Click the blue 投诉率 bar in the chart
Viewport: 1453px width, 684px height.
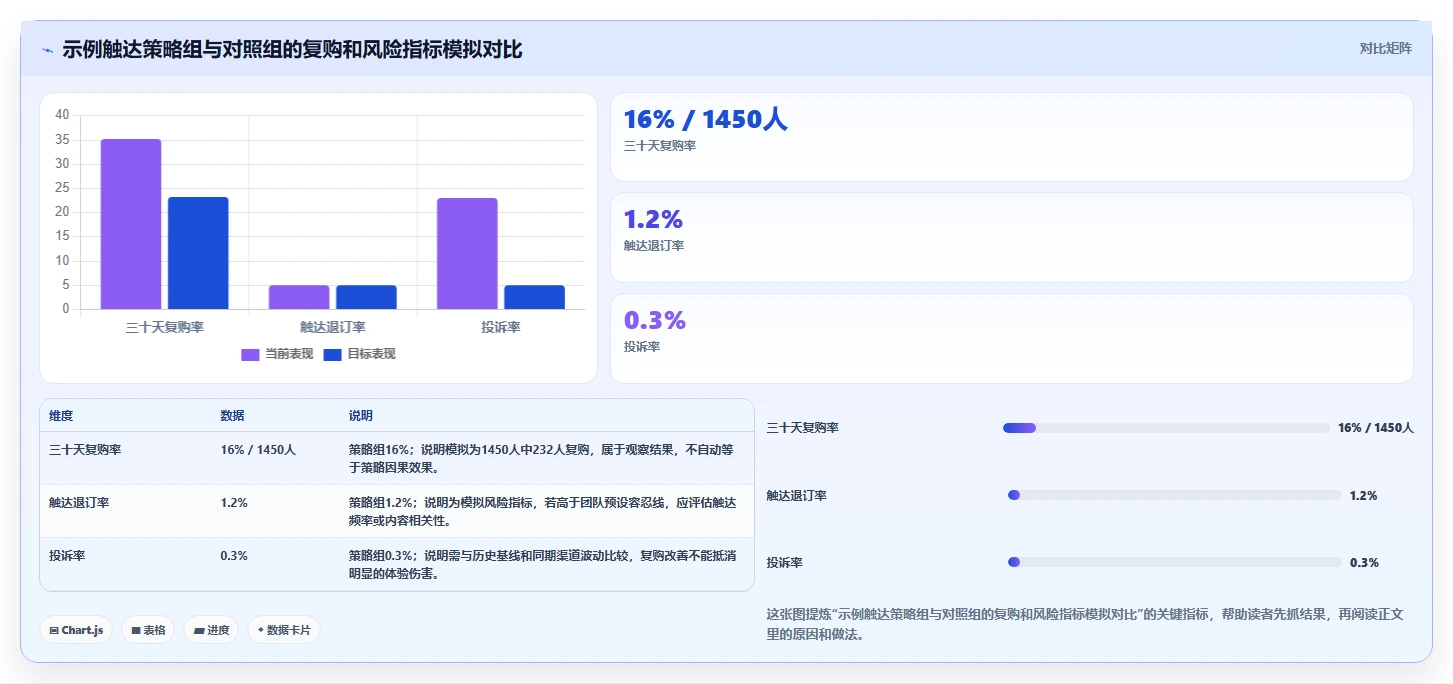pos(534,297)
